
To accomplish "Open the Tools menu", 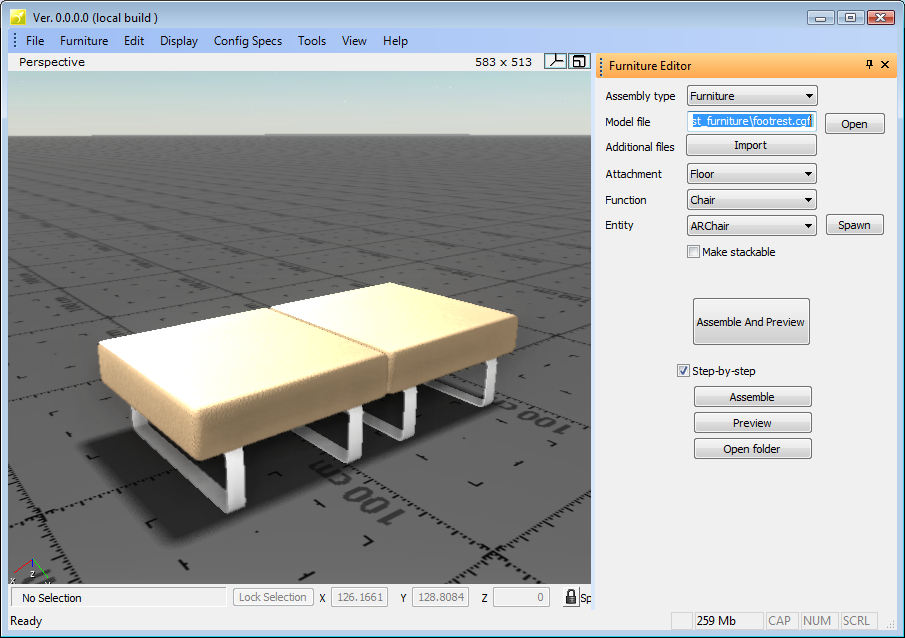I will 312,41.
